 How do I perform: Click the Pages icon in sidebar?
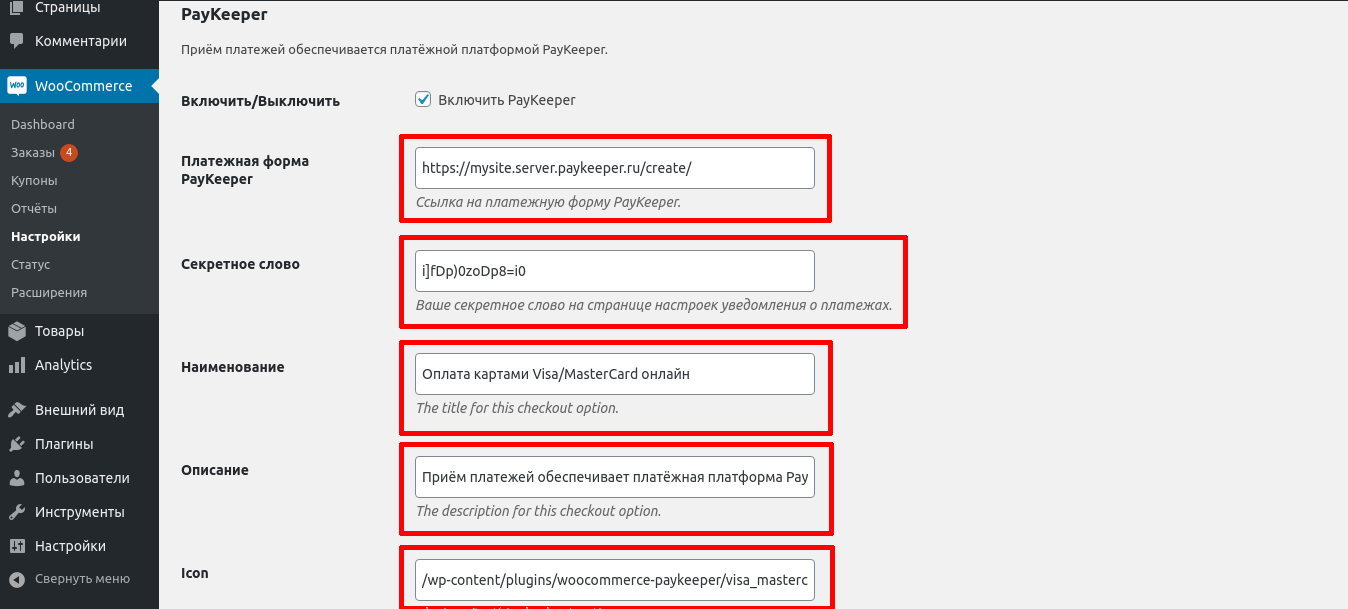click(16, 8)
